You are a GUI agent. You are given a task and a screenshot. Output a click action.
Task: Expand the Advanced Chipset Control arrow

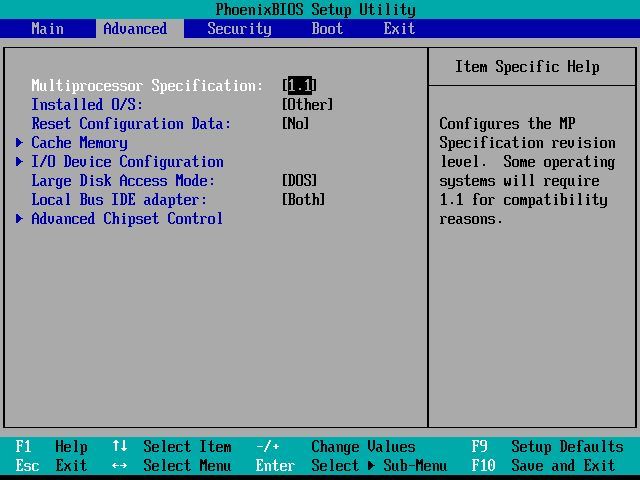[x=19, y=219]
